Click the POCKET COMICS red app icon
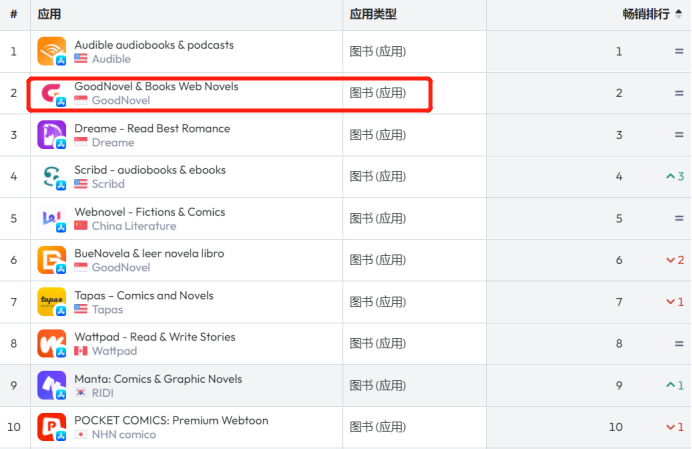Image resolution: width=692 pixels, height=449 pixels. pos(52,428)
